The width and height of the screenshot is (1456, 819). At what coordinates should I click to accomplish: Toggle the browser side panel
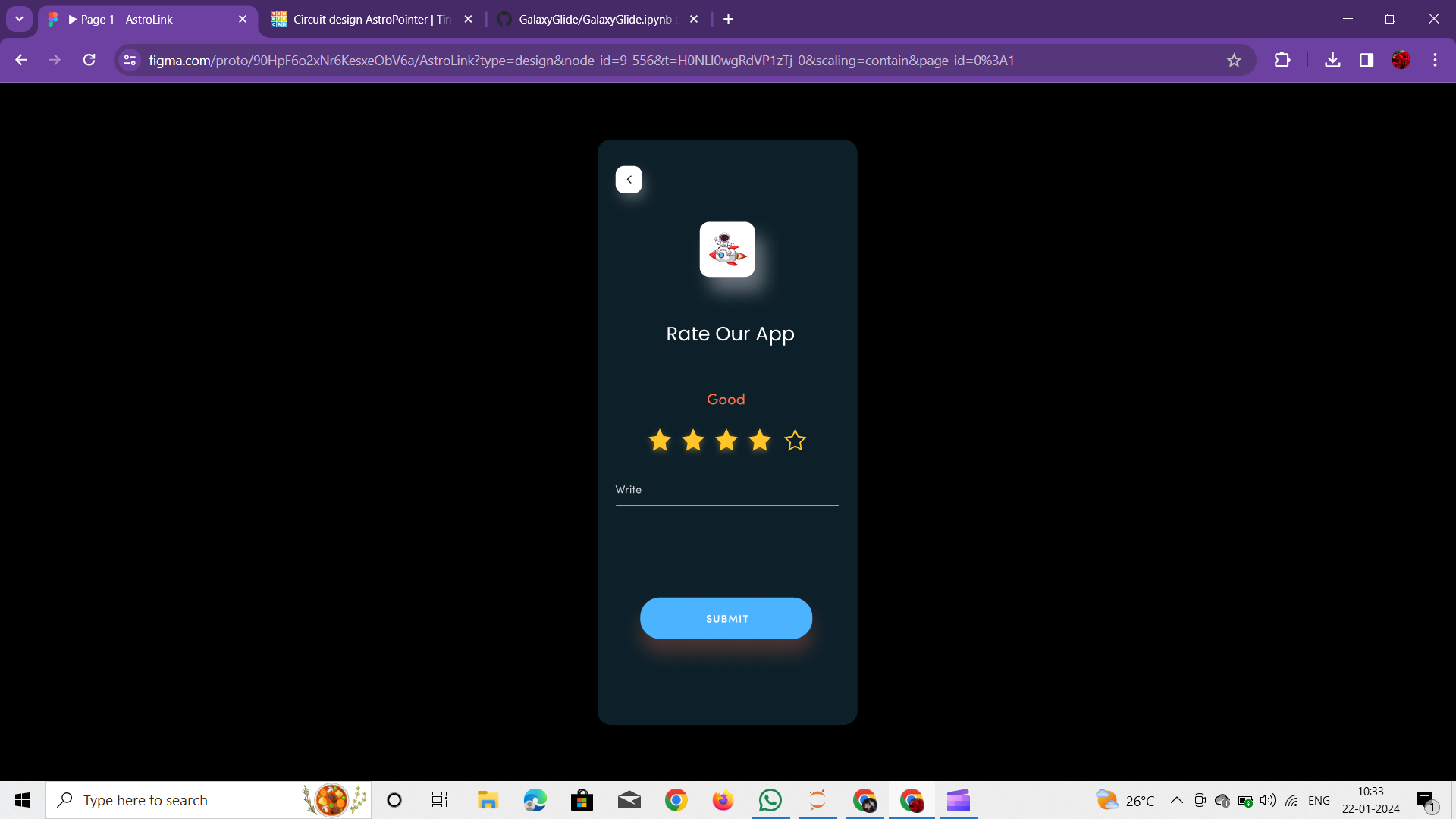tap(1367, 61)
